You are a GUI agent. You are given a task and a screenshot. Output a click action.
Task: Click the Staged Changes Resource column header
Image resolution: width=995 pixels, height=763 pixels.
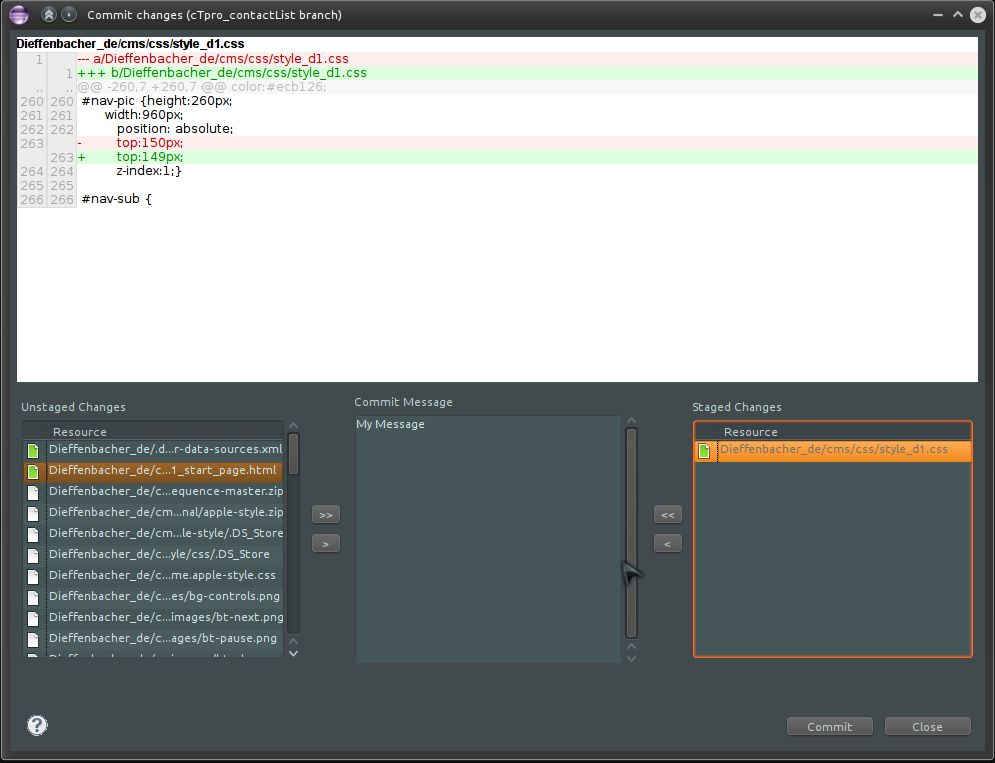[833, 432]
